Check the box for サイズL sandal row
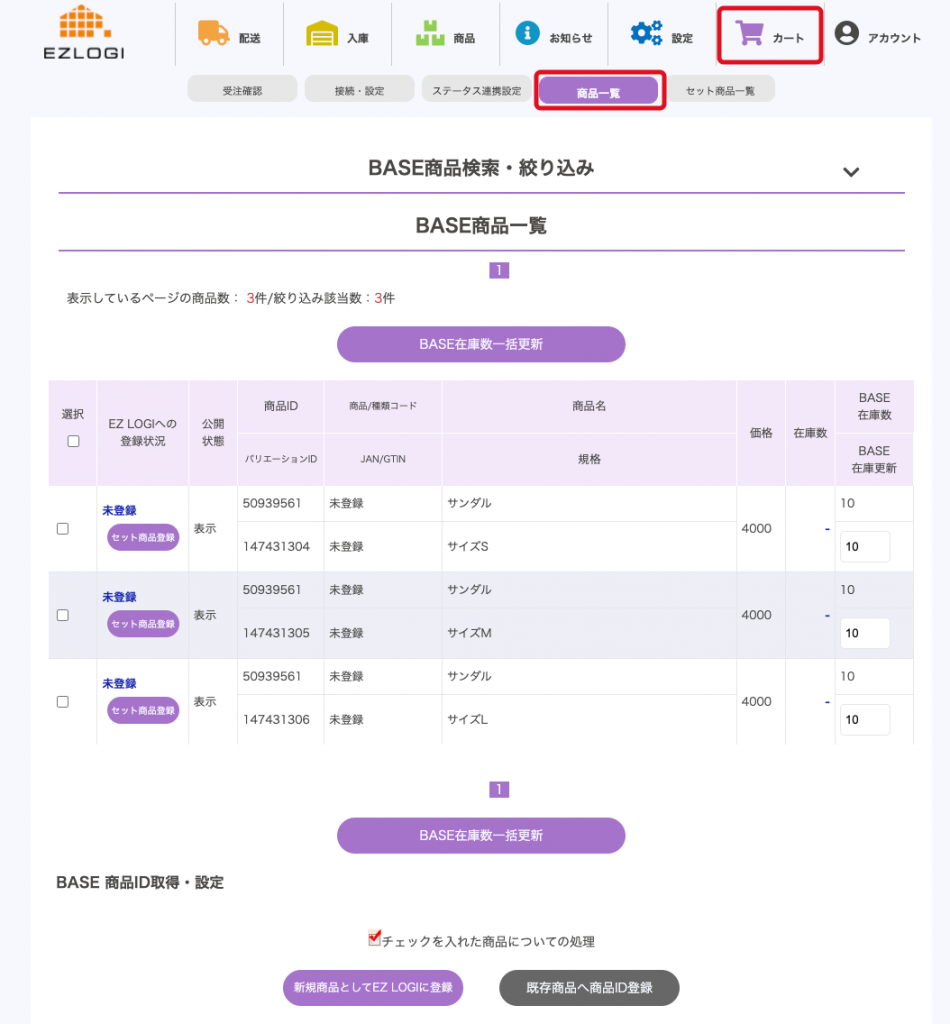950x1024 pixels. point(63,702)
